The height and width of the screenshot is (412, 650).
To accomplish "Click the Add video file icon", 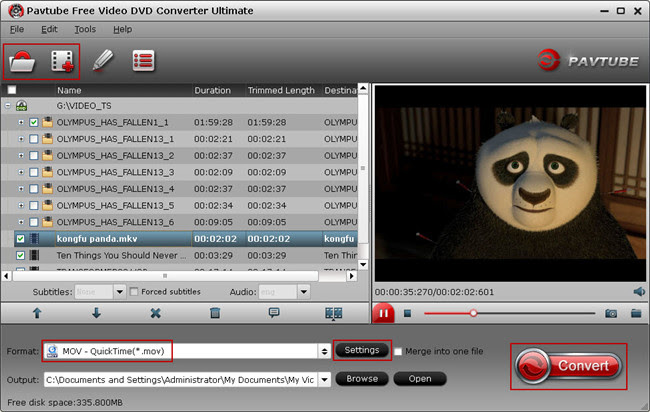I will click(x=62, y=61).
